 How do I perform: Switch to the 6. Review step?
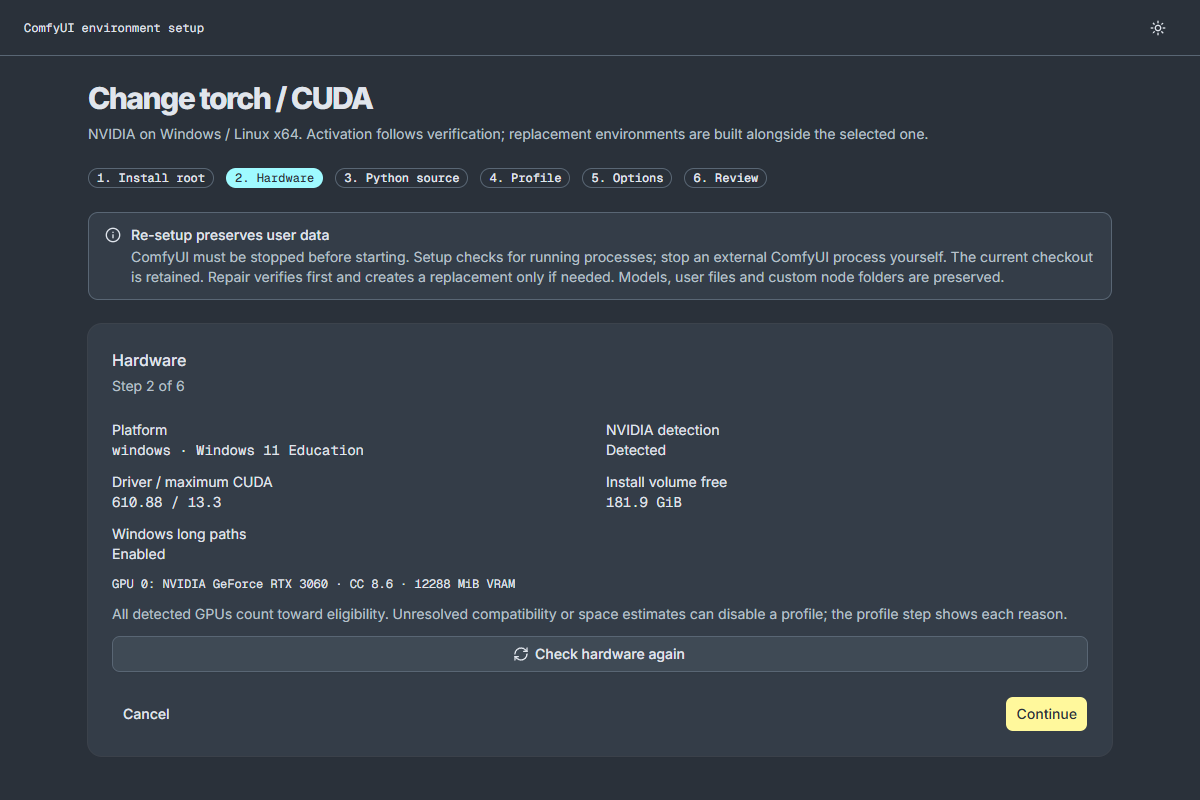tap(726, 178)
